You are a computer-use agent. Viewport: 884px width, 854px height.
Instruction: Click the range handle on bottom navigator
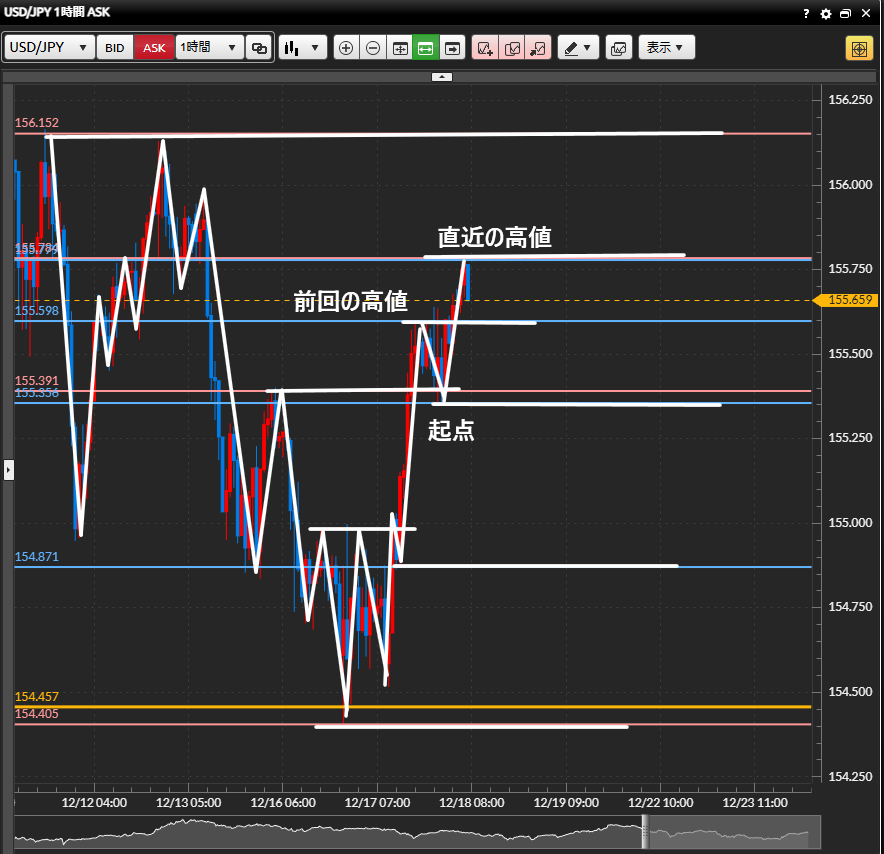click(x=645, y=831)
